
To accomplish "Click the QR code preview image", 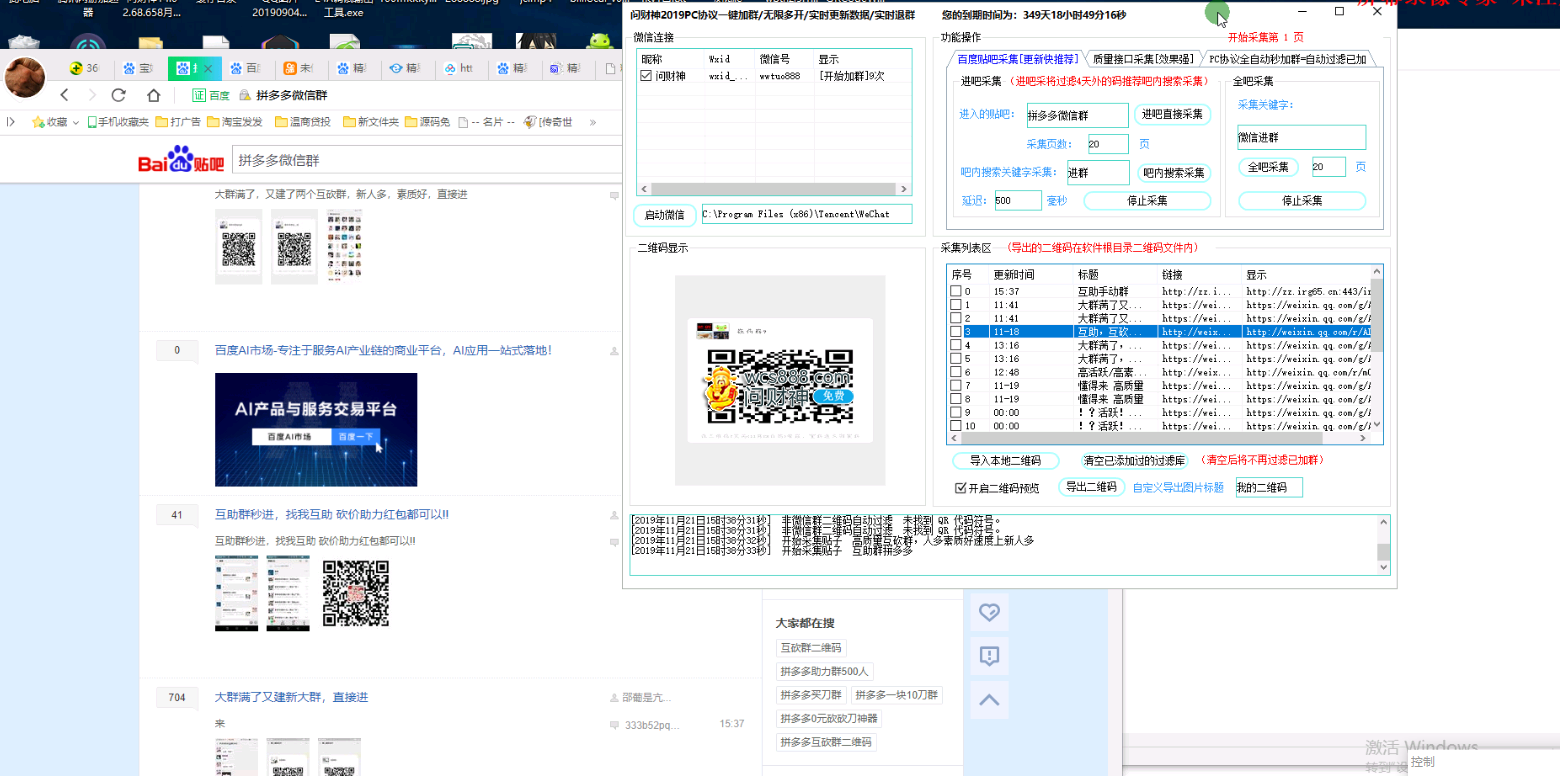I will pyautogui.click(x=780, y=381).
